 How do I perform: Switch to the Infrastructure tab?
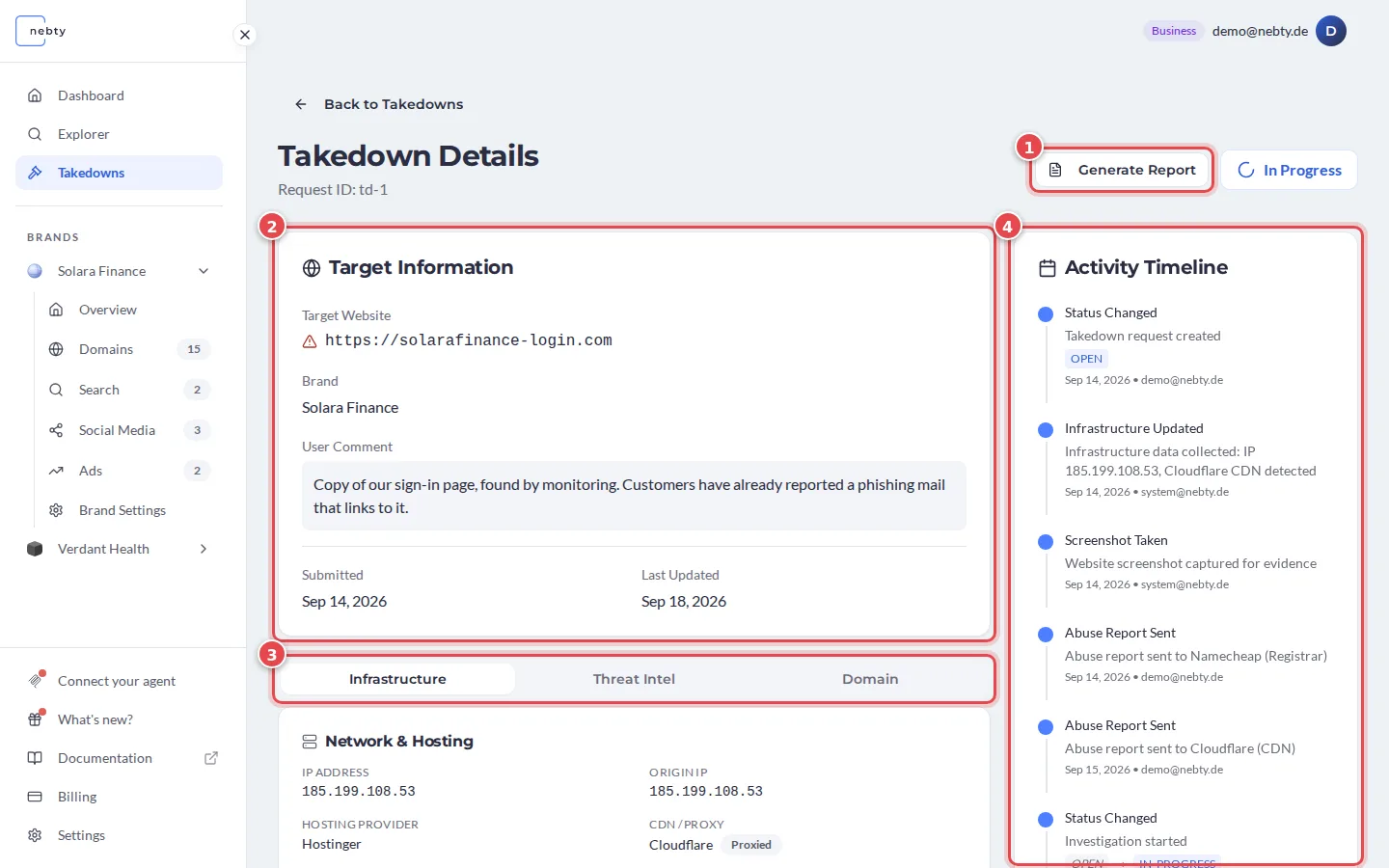point(397,679)
